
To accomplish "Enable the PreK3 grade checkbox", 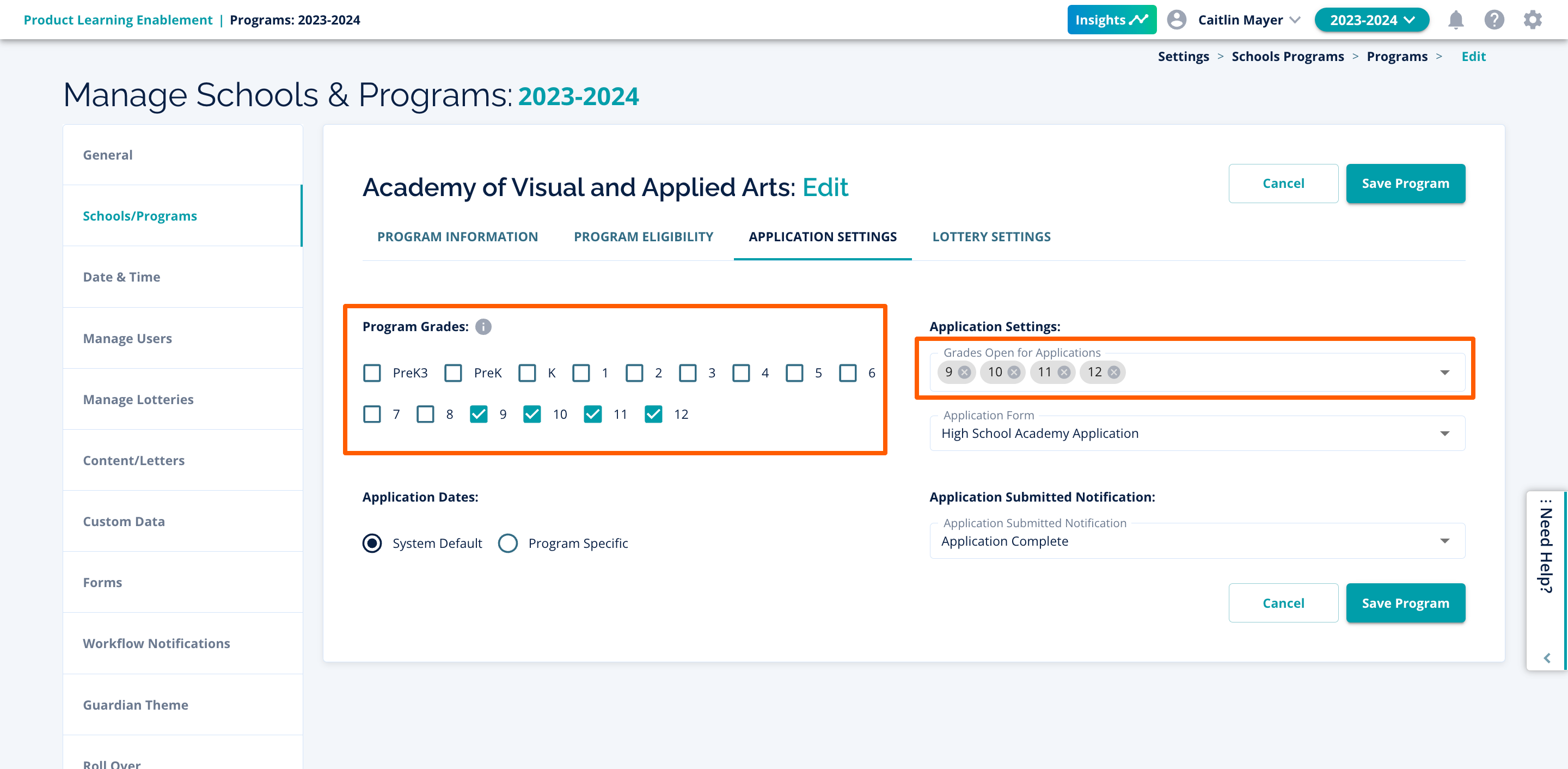I will click(372, 373).
